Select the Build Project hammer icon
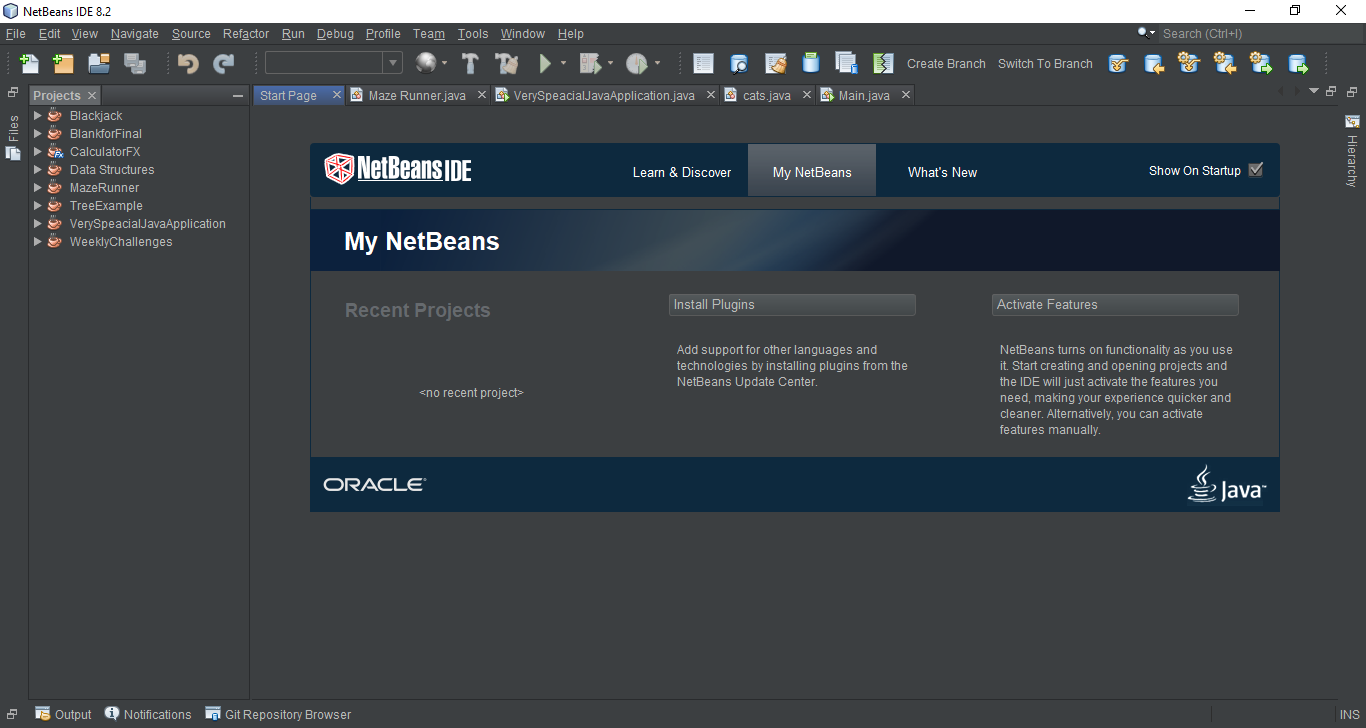 point(470,62)
